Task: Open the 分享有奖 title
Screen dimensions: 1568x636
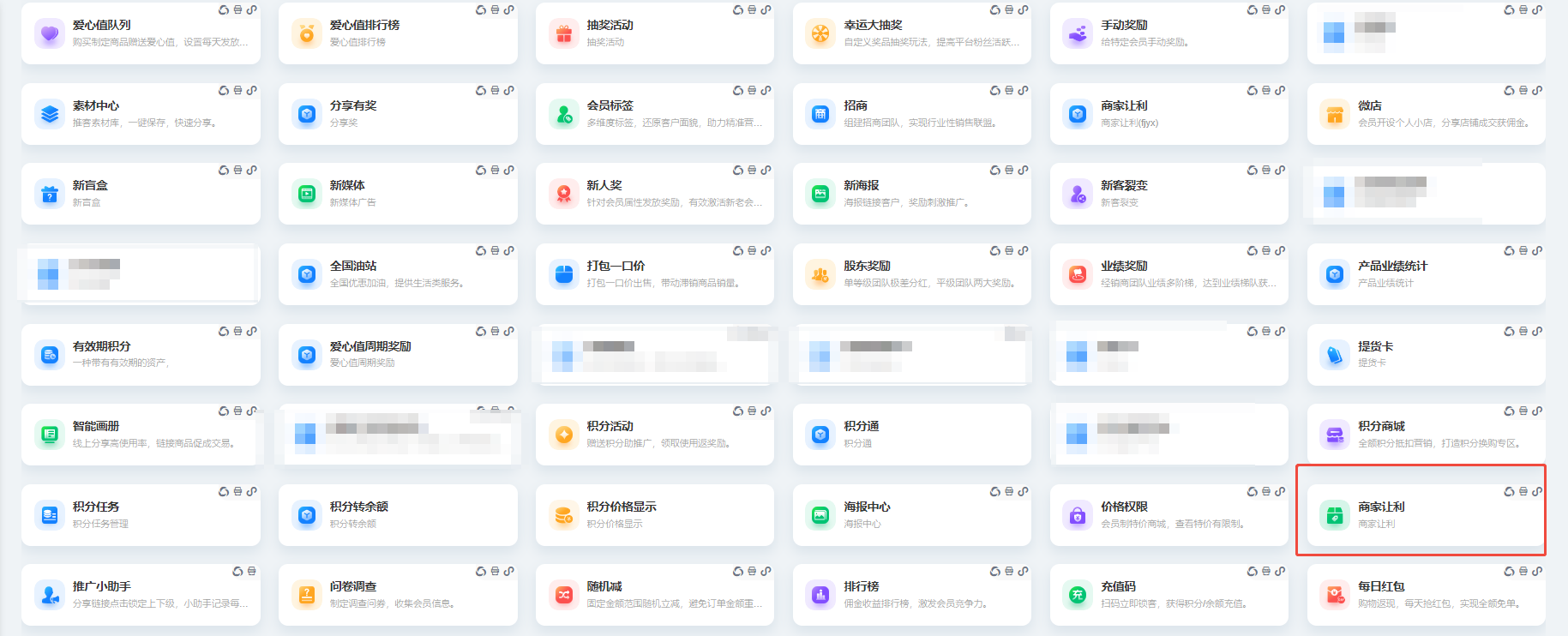Action: 353,105
